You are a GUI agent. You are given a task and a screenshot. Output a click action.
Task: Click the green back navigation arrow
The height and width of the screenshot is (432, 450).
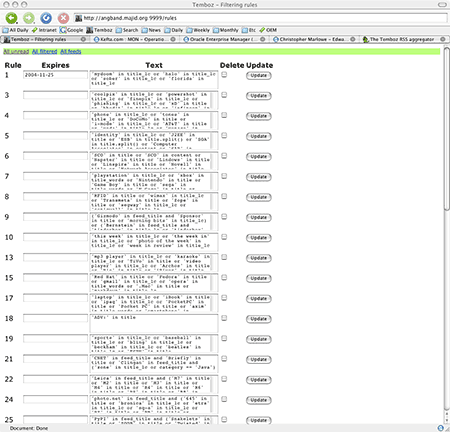(x=11, y=18)
